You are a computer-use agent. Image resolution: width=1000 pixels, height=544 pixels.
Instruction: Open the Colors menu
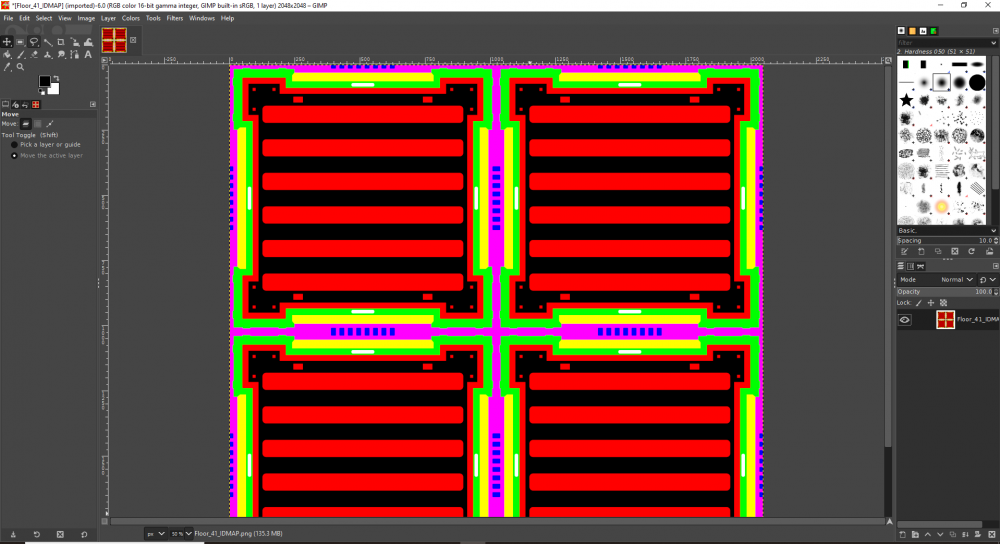(131, 18)
